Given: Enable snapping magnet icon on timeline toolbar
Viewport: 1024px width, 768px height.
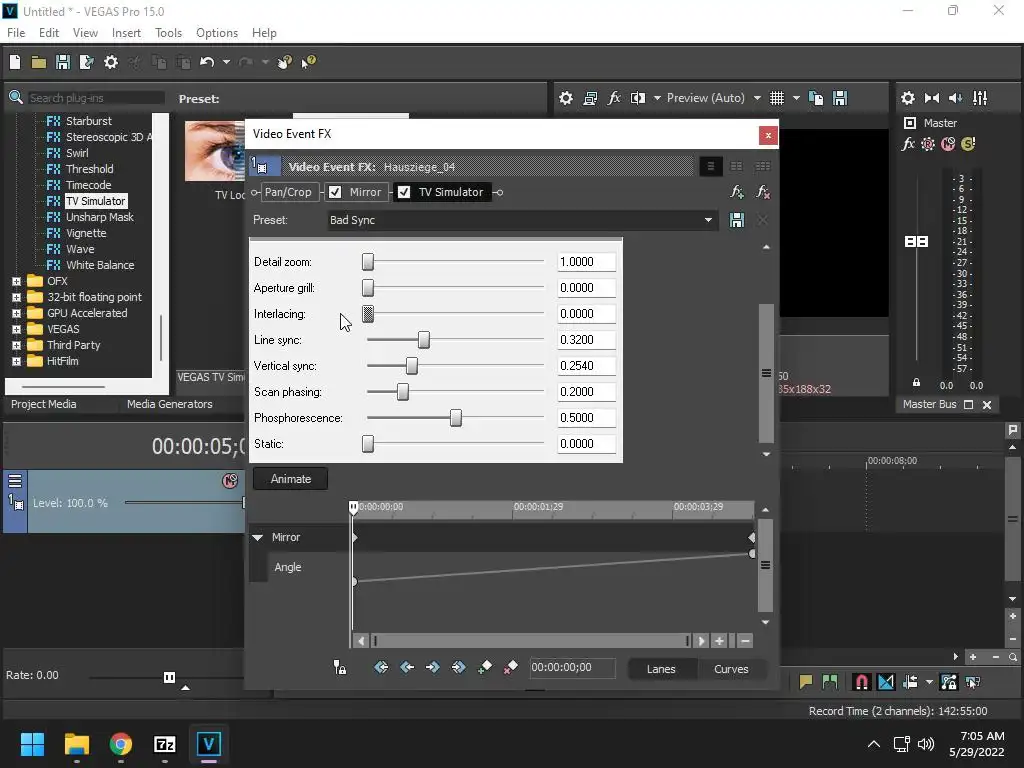Looking at the screenshot, I should pyautogui.click(x=861, y=682).
